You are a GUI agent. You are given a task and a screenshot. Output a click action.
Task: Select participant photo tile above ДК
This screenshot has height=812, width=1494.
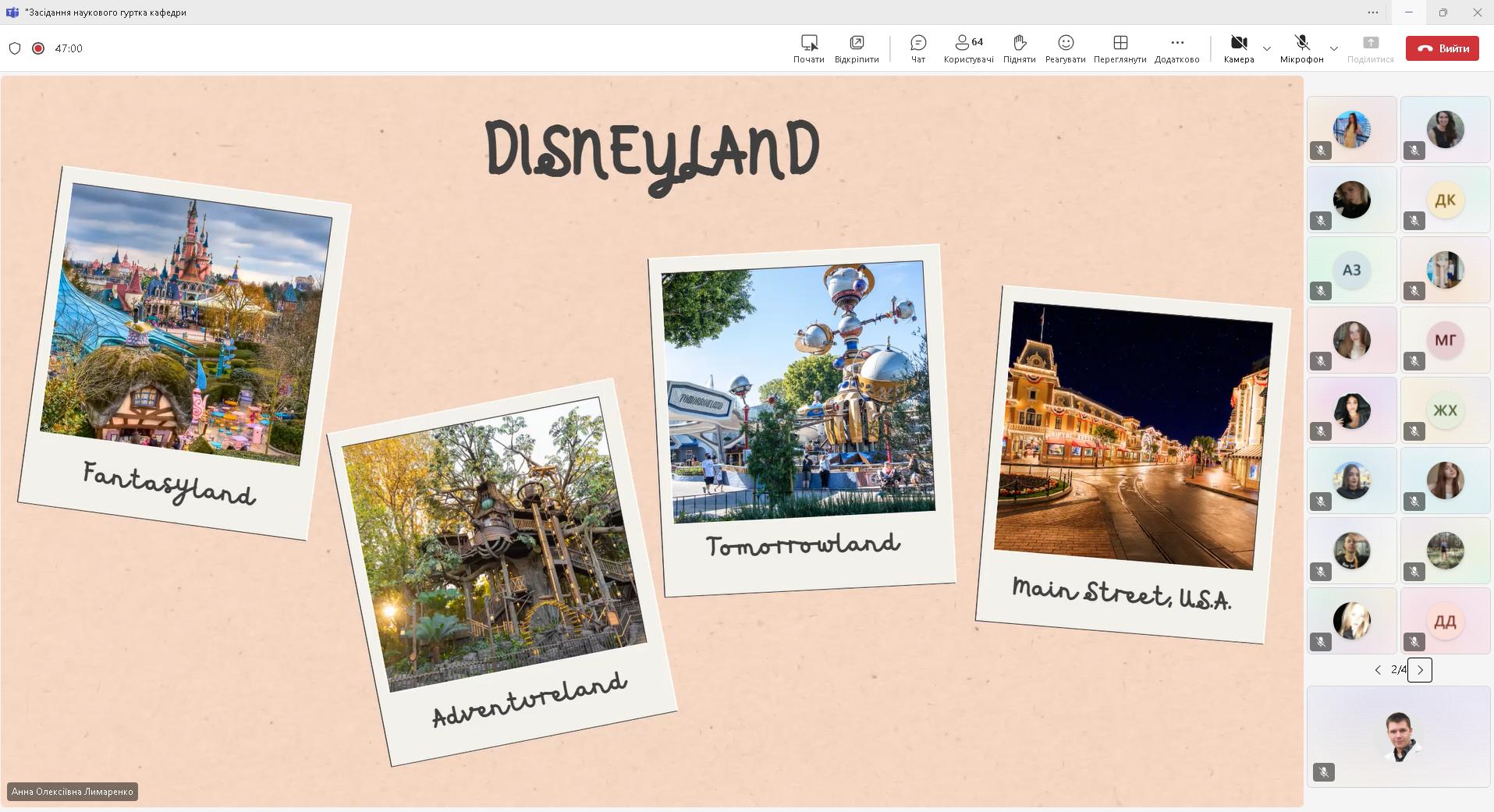click(1445, 129)
